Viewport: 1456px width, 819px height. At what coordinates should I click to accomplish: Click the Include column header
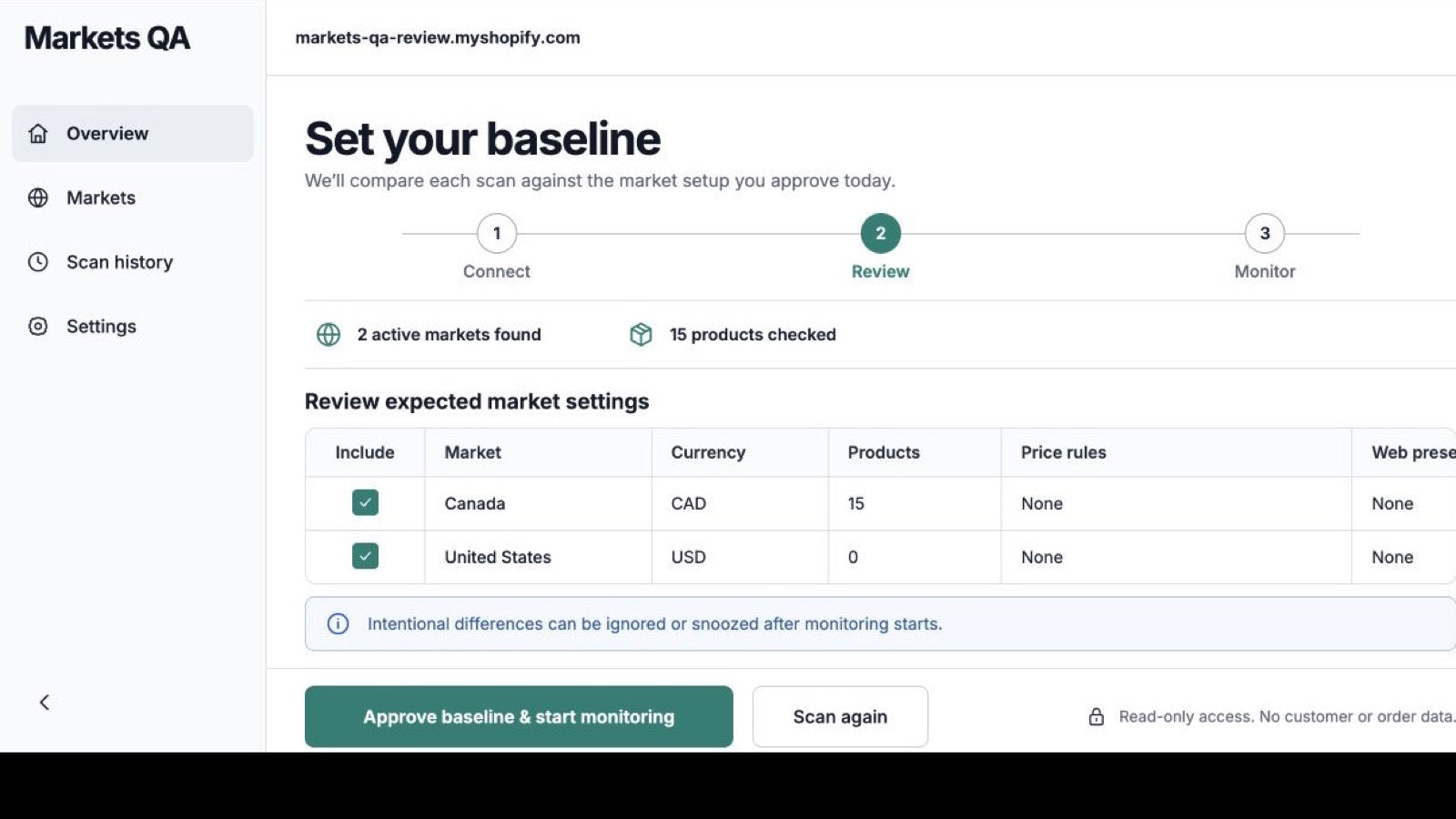[x=365, y=452]
